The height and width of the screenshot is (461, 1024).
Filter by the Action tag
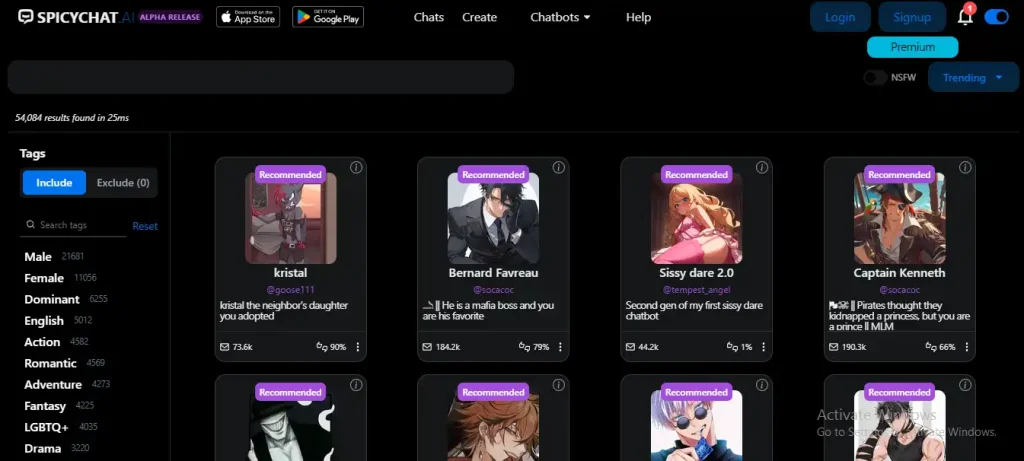click(42, 342)
